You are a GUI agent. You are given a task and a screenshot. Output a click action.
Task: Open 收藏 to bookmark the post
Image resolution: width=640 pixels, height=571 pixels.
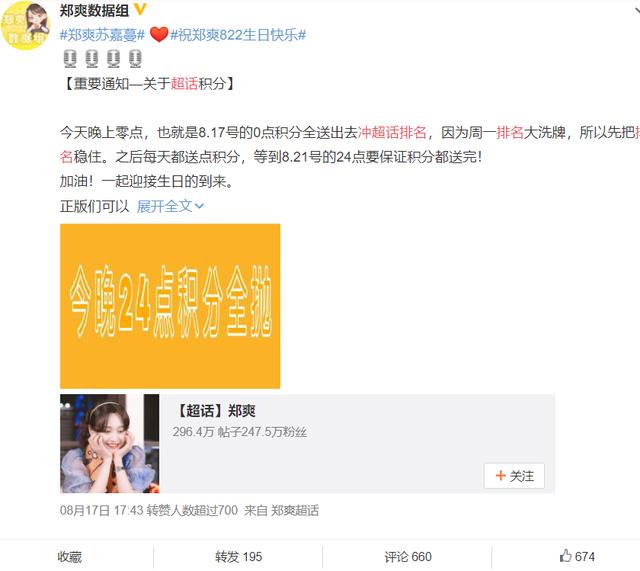(x=70, y=557)
